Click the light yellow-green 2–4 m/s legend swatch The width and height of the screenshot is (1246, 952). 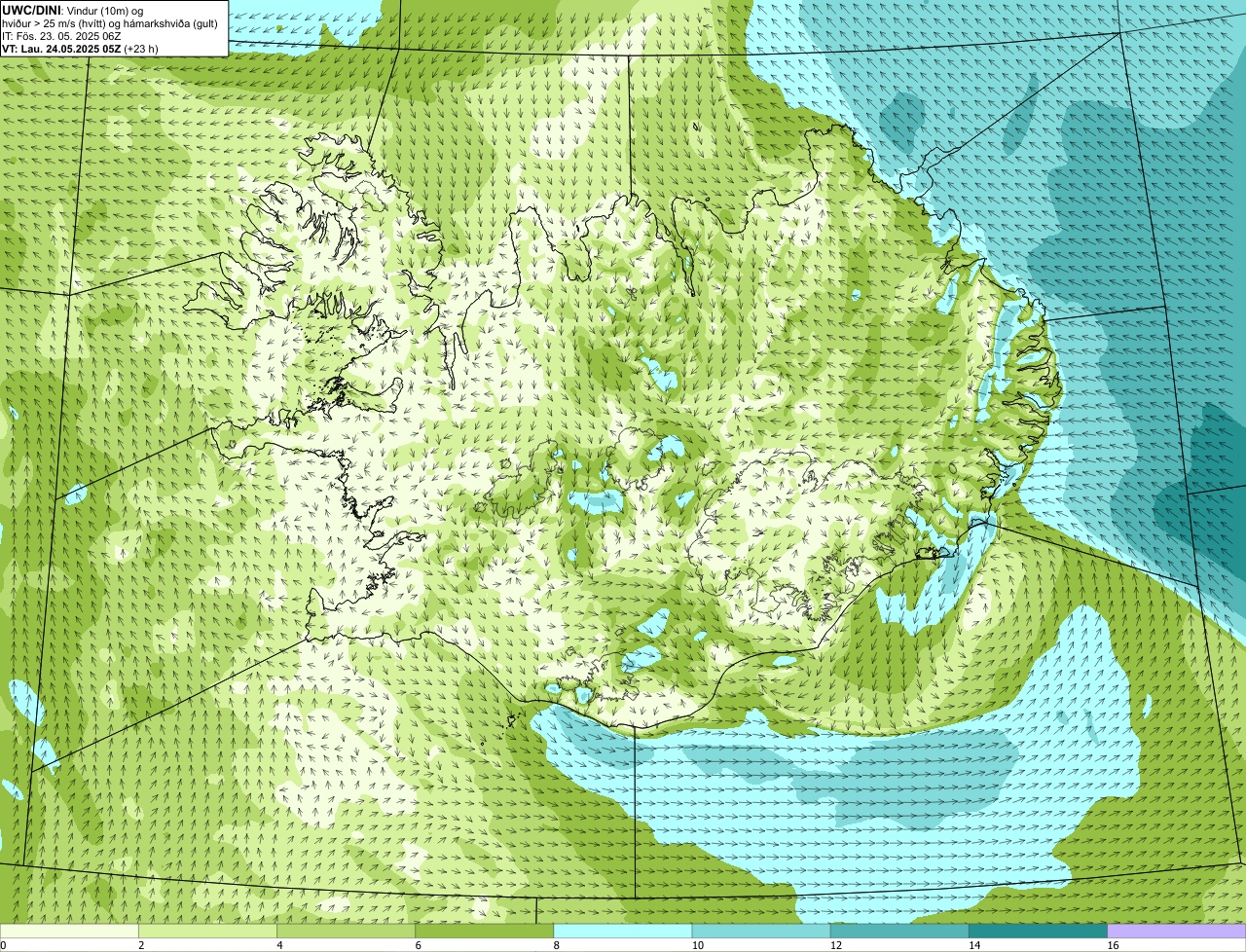click(x=207, y=931)
